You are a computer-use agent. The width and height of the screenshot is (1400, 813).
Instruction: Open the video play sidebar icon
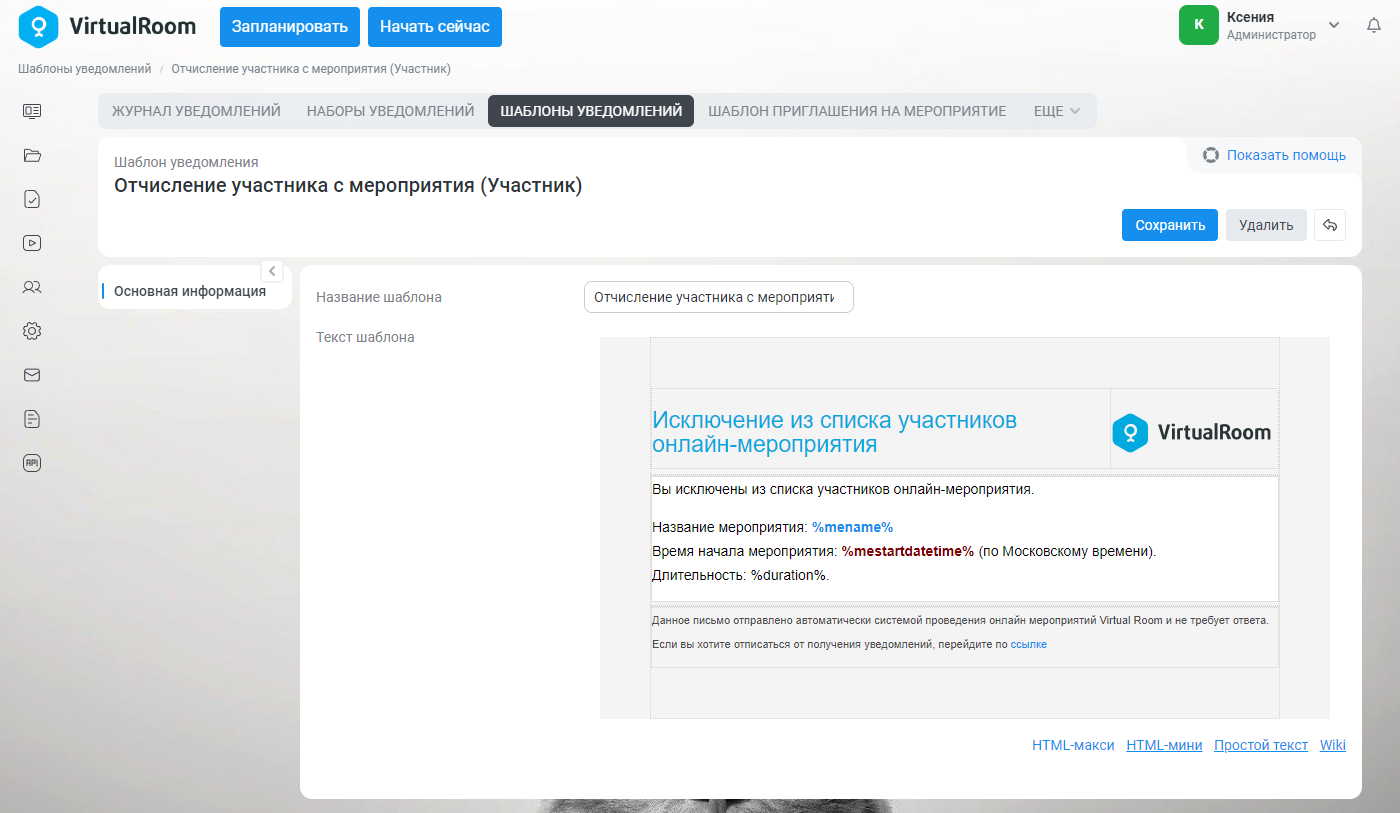[32, 242]
